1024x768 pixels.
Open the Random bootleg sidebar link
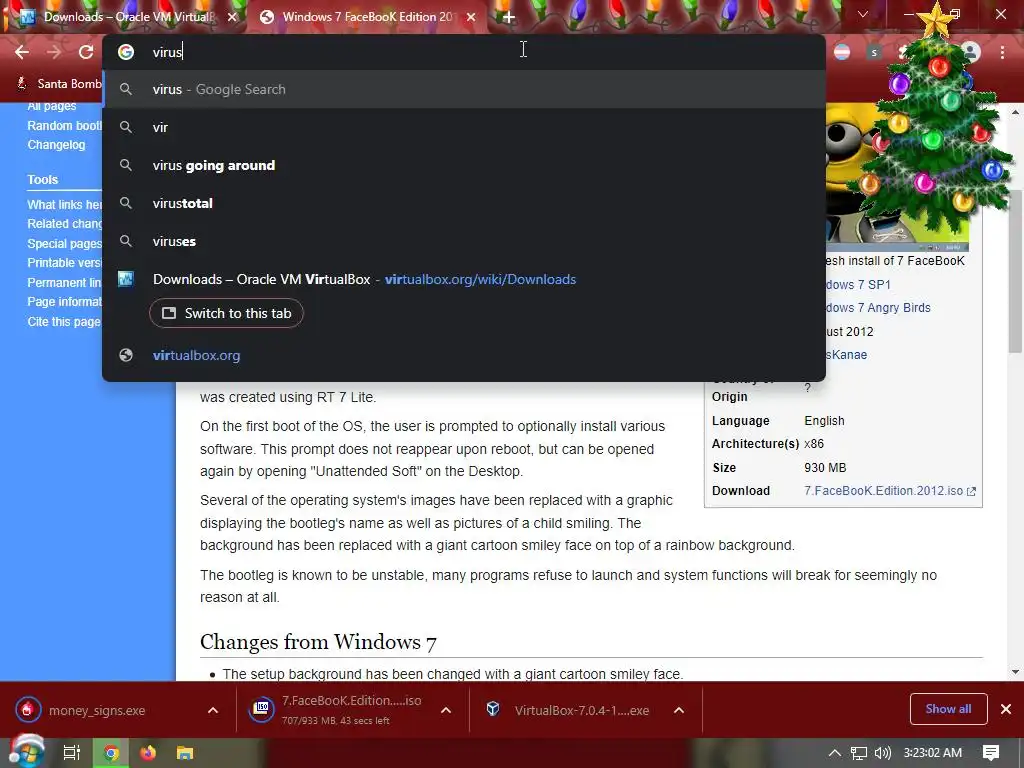64,125
